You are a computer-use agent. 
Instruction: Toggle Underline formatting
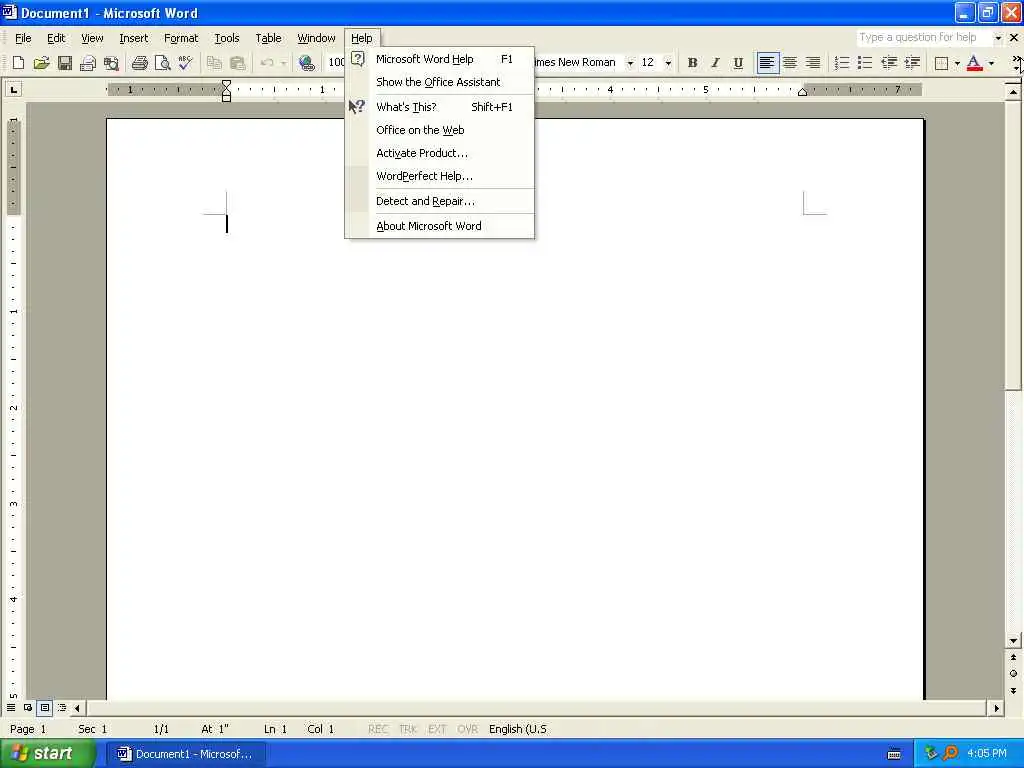(x=738, y=63)
